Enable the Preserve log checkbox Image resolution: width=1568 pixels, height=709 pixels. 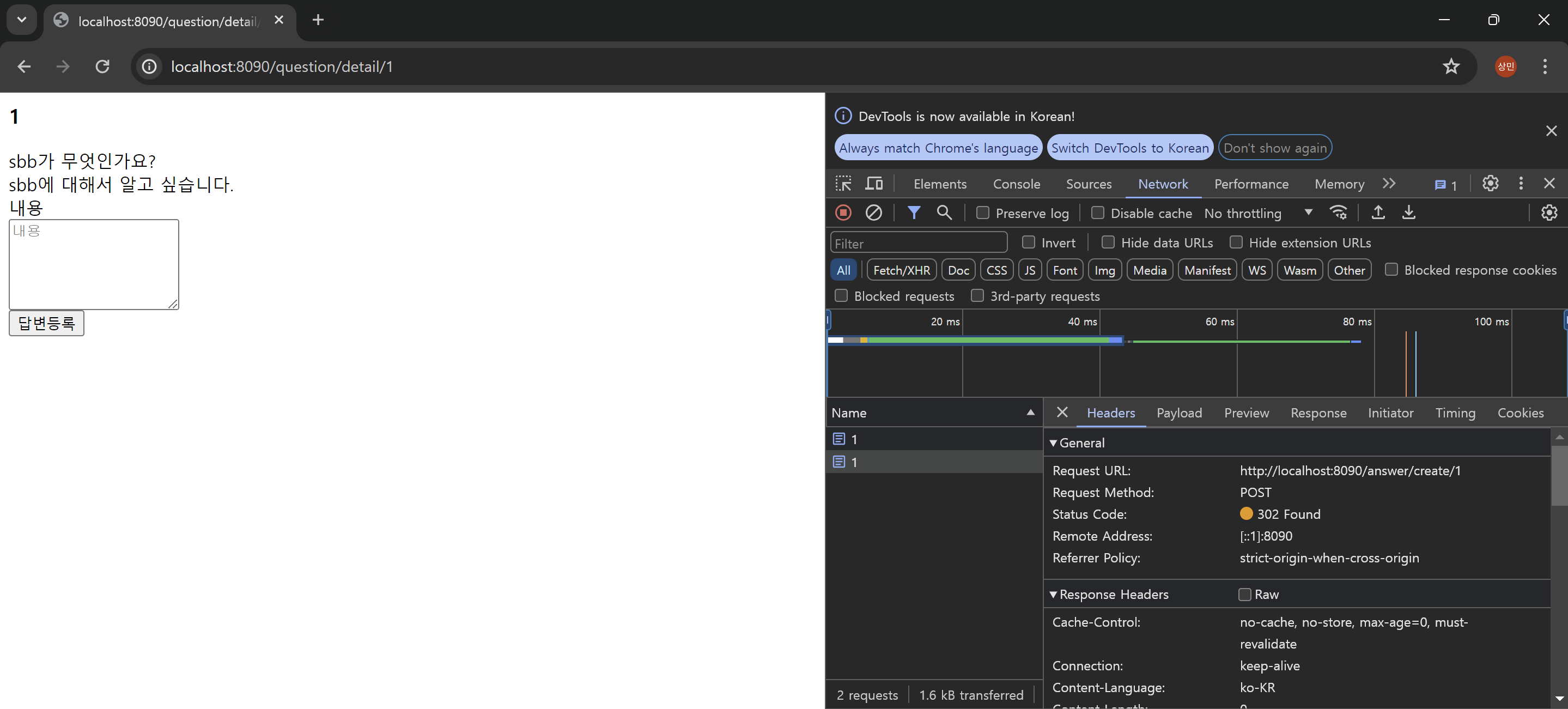[982, 213]
